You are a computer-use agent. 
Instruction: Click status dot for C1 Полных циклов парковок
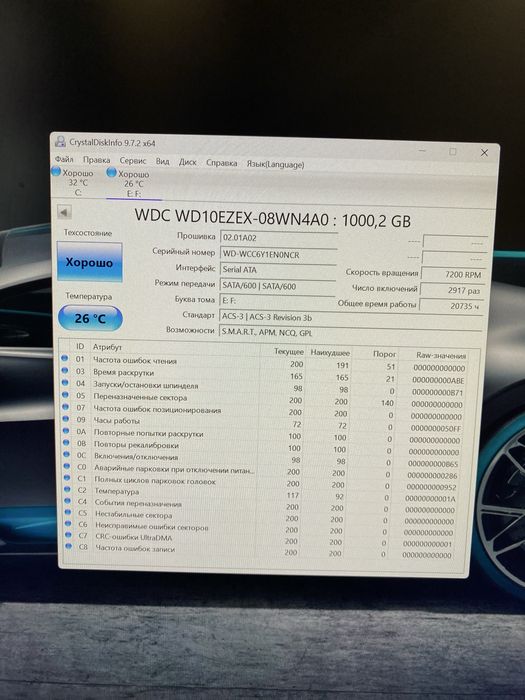click(x=67, y=478)
